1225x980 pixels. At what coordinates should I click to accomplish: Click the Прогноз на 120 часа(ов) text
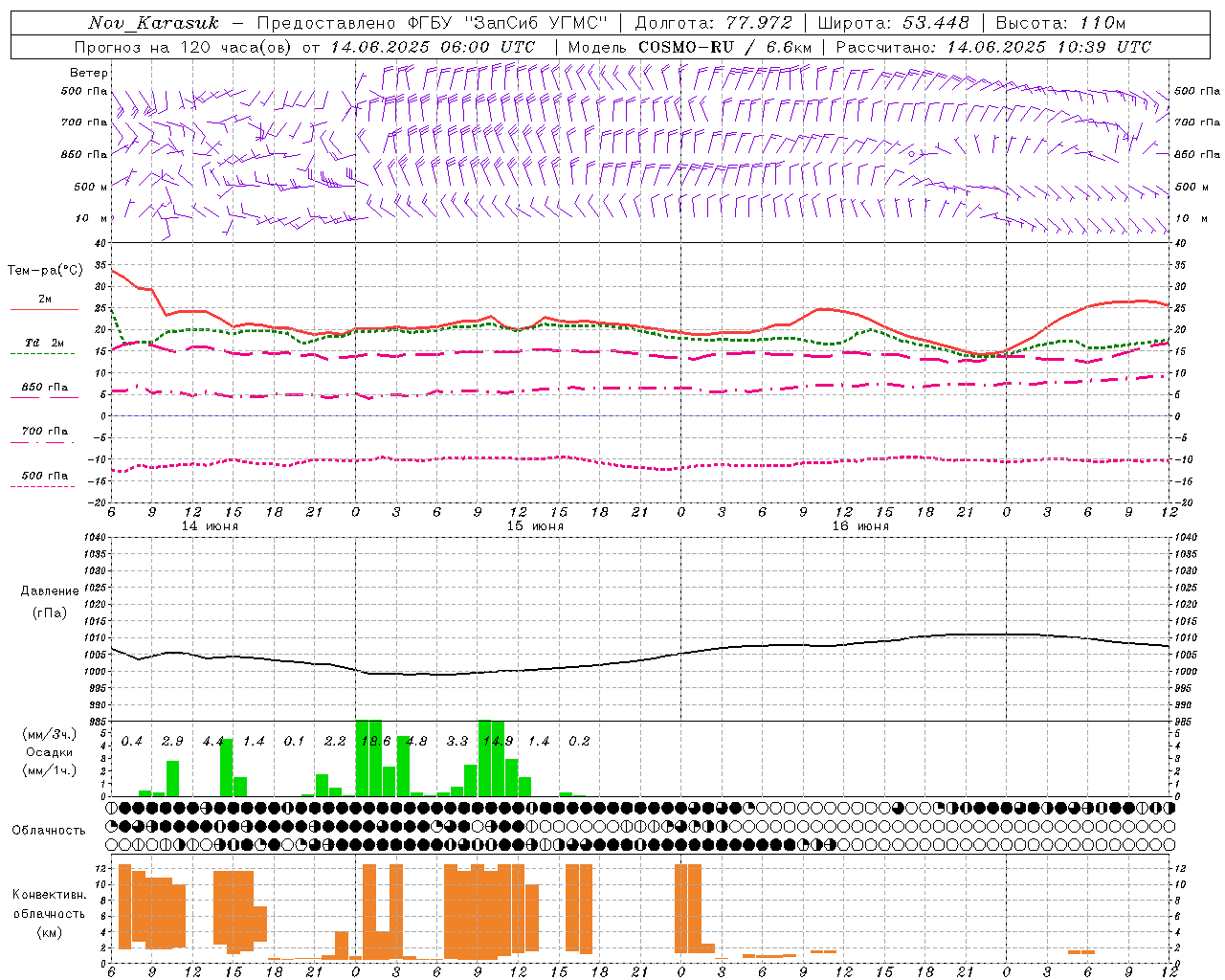coord(185,47)
